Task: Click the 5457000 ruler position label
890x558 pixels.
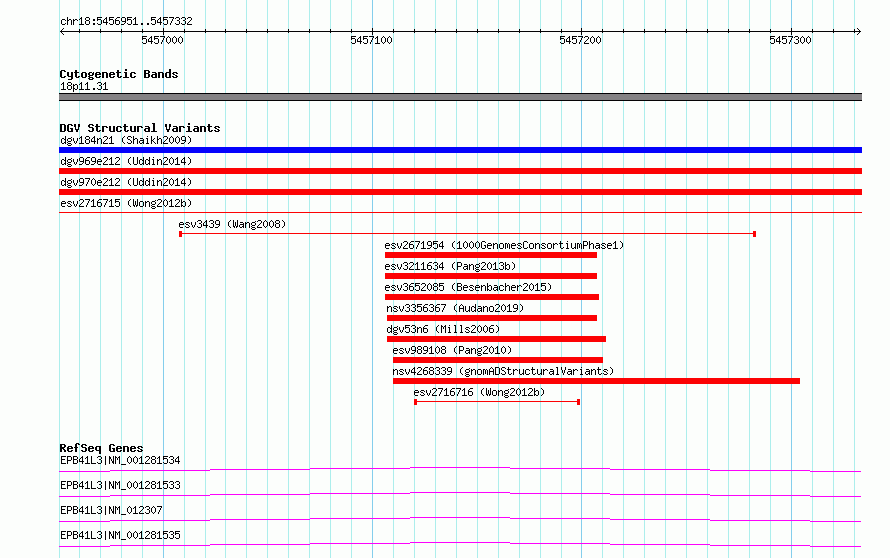Action: coord(162,40)
